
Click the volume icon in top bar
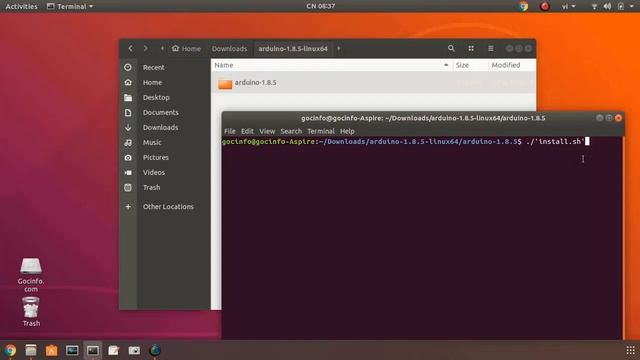tap(607, 6)
